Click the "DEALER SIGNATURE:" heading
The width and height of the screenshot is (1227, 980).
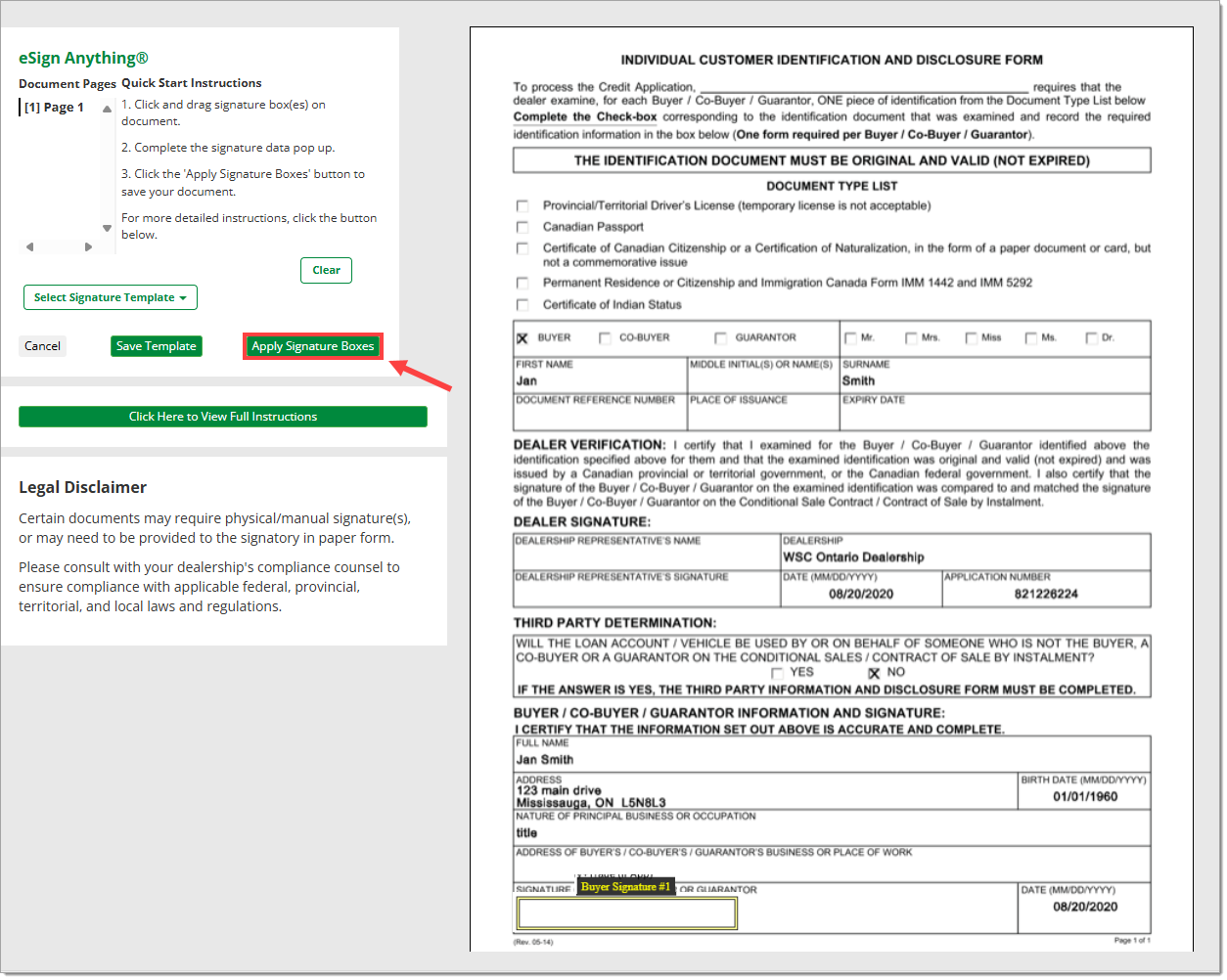point(581,522)
